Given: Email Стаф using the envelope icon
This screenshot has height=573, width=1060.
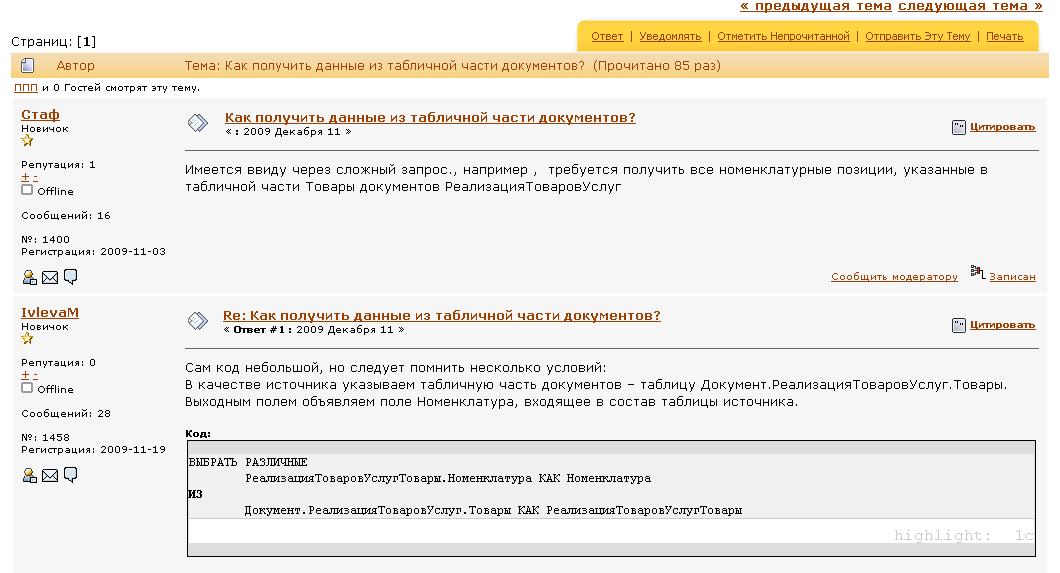Looking at the screenshot, I should click(50, 277).
